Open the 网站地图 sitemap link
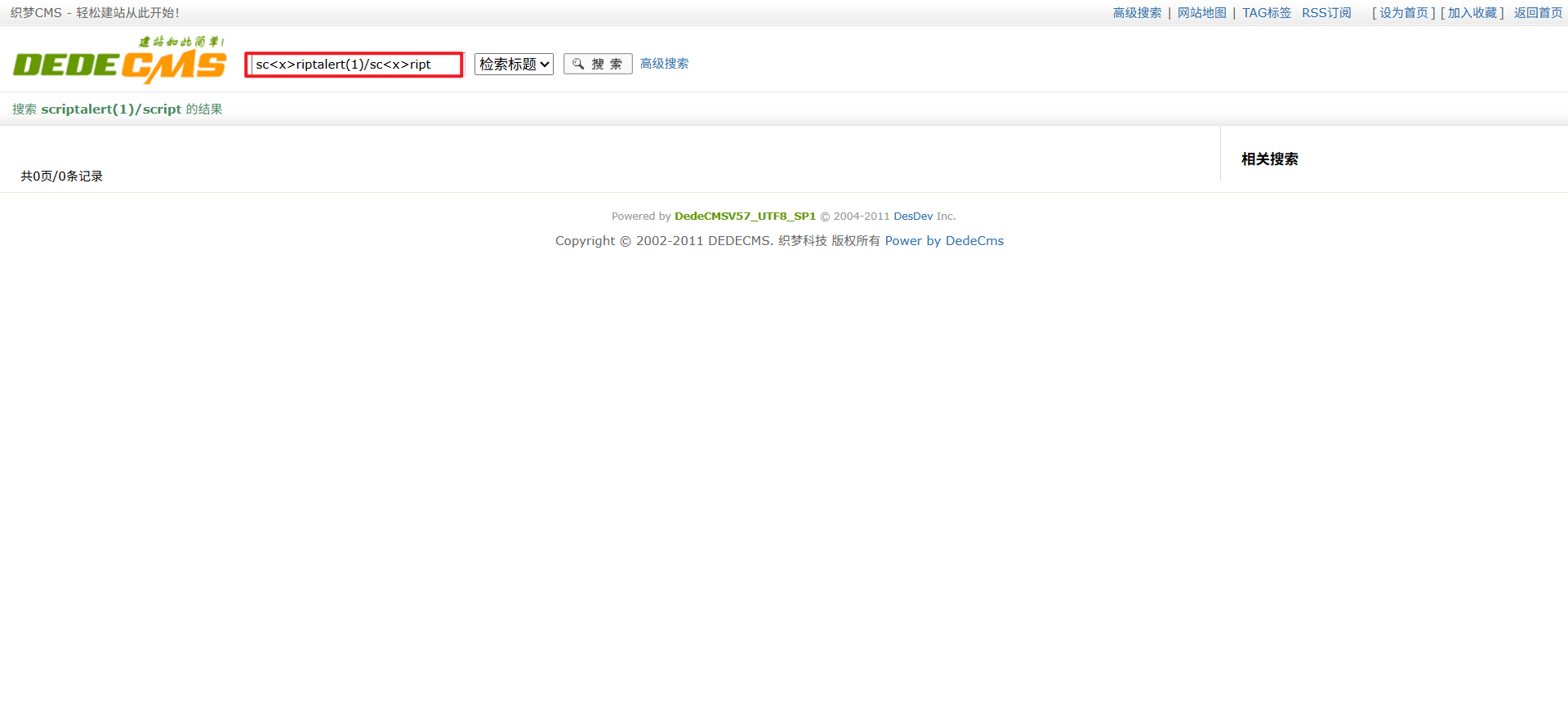The width and height of the screenshot is (1568, 710). point(1202,13)
